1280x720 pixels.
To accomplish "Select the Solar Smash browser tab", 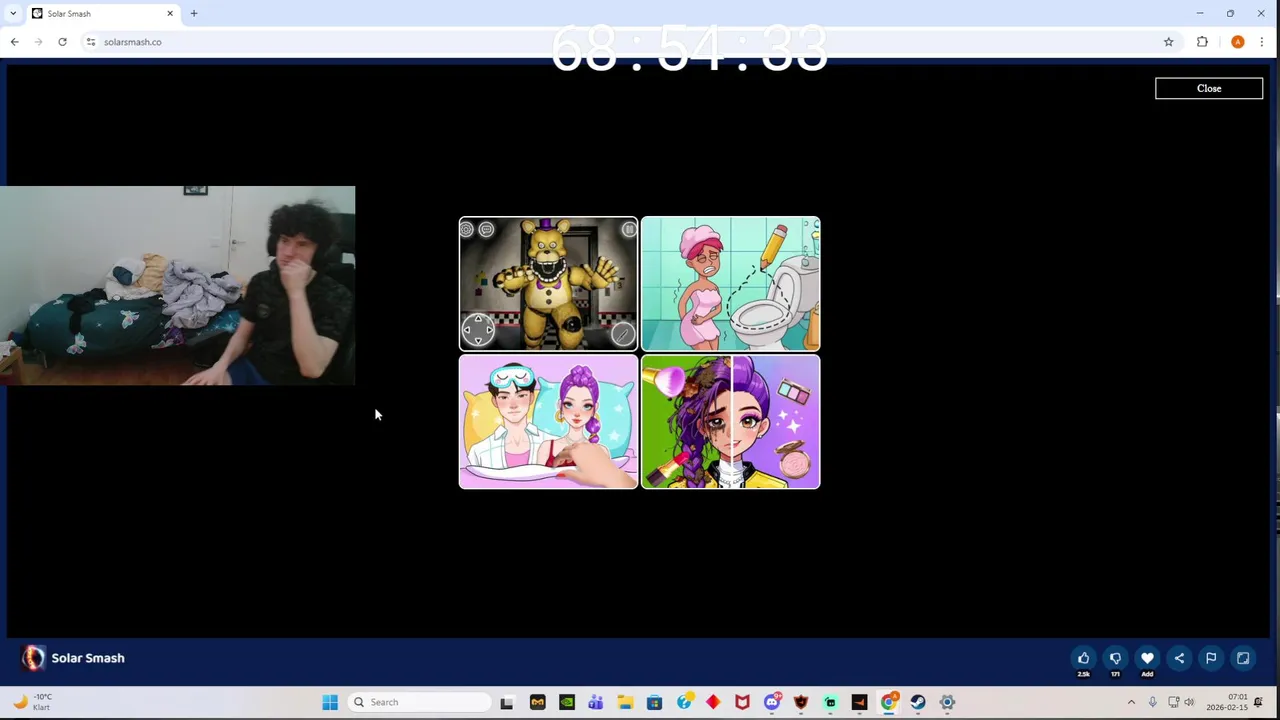I will pyautogui.click(x=101, y=13).
